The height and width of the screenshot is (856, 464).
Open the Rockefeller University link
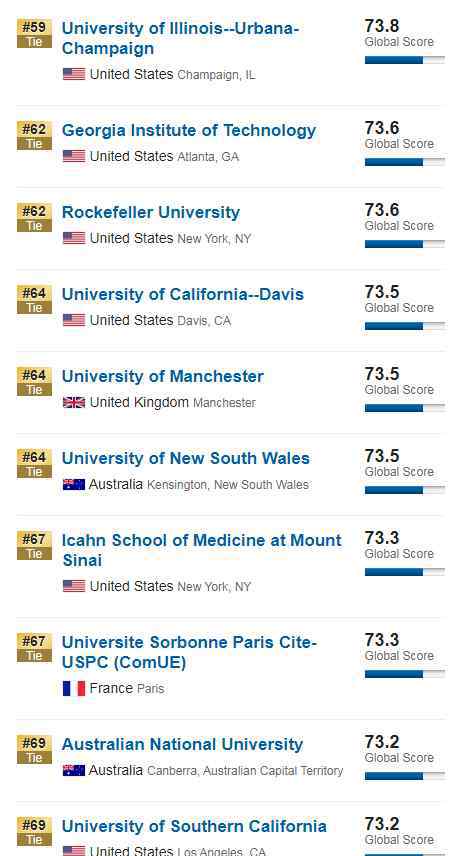tap(151, 212)
